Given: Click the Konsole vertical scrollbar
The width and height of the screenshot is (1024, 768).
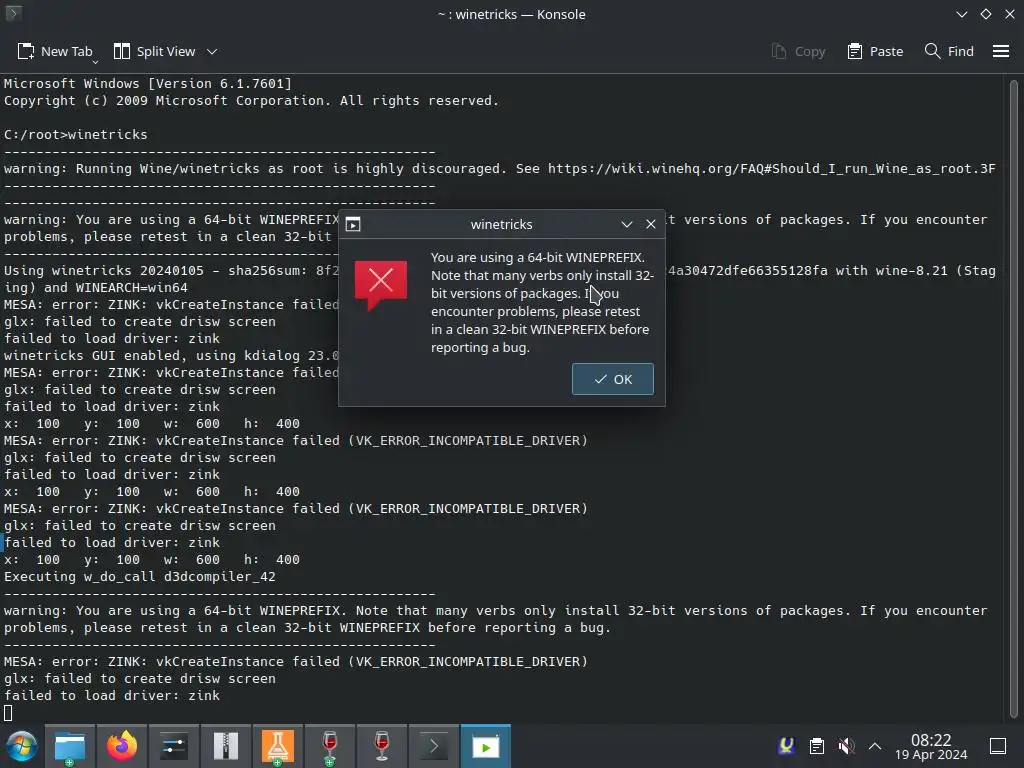Looking at the screenshot, I should (1013, 398).
